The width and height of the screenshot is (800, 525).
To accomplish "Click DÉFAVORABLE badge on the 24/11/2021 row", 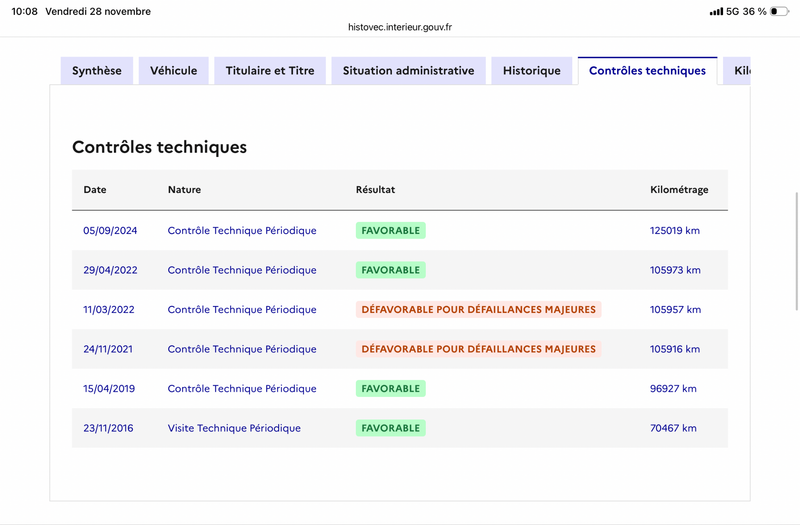I will (478, 349).
